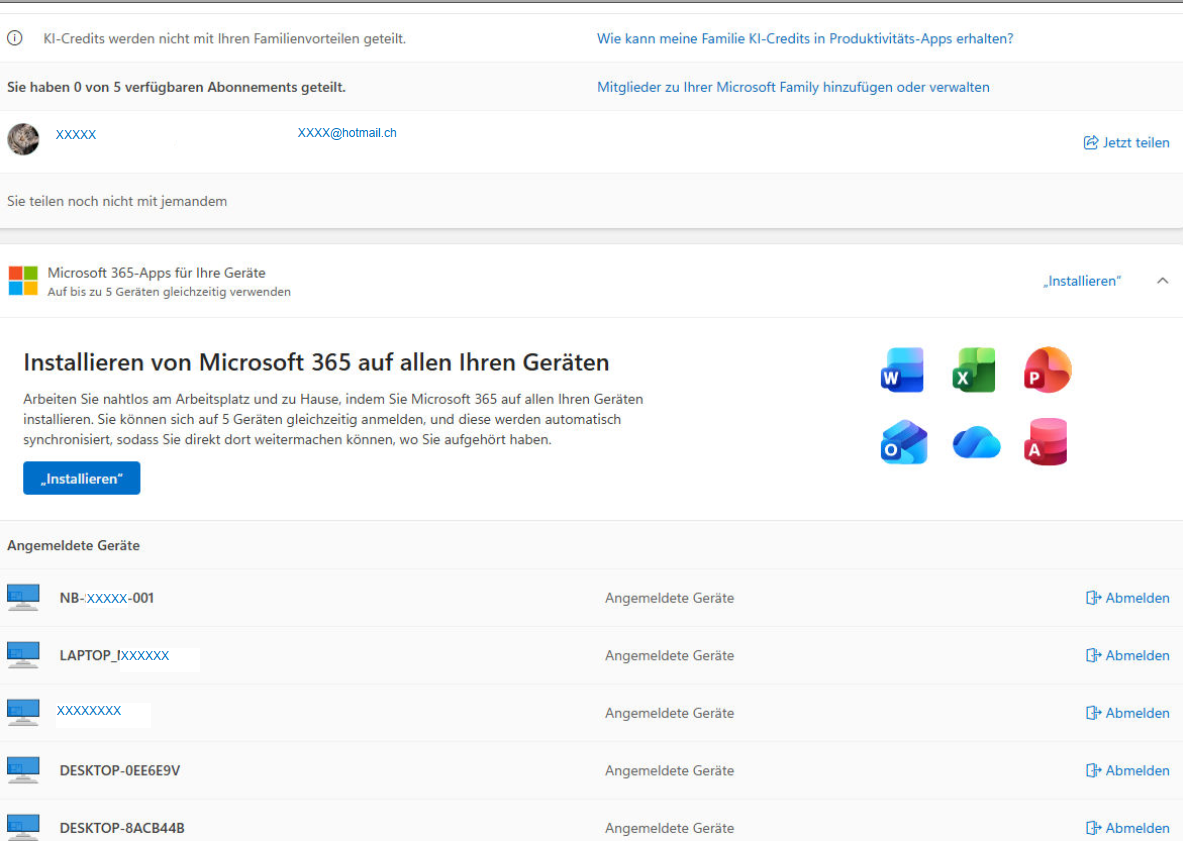
Task: Click the user profile avatar picture
Action: pyautogui.click(x=23, y=140)
